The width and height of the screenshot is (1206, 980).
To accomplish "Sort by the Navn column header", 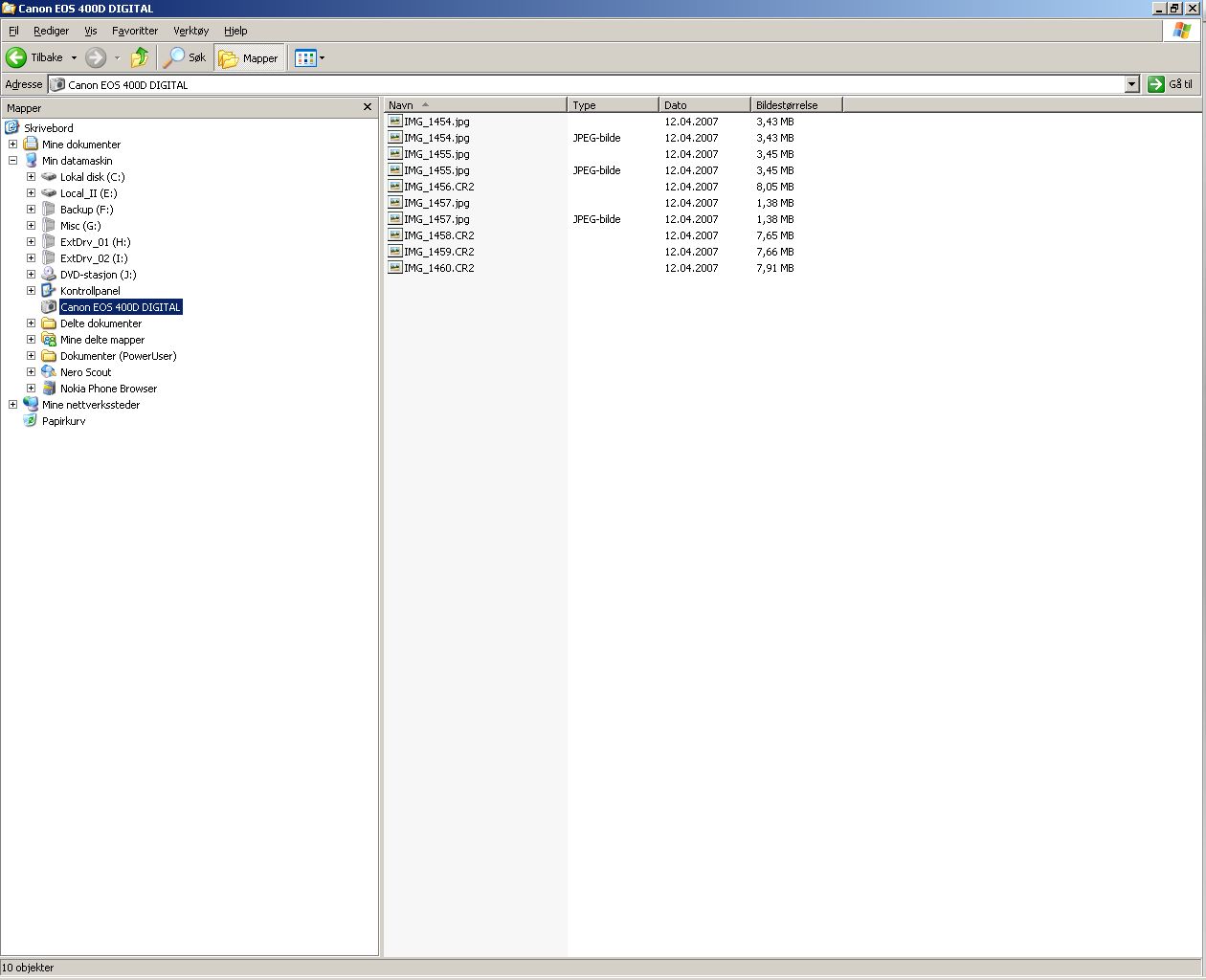I will 475,104.
